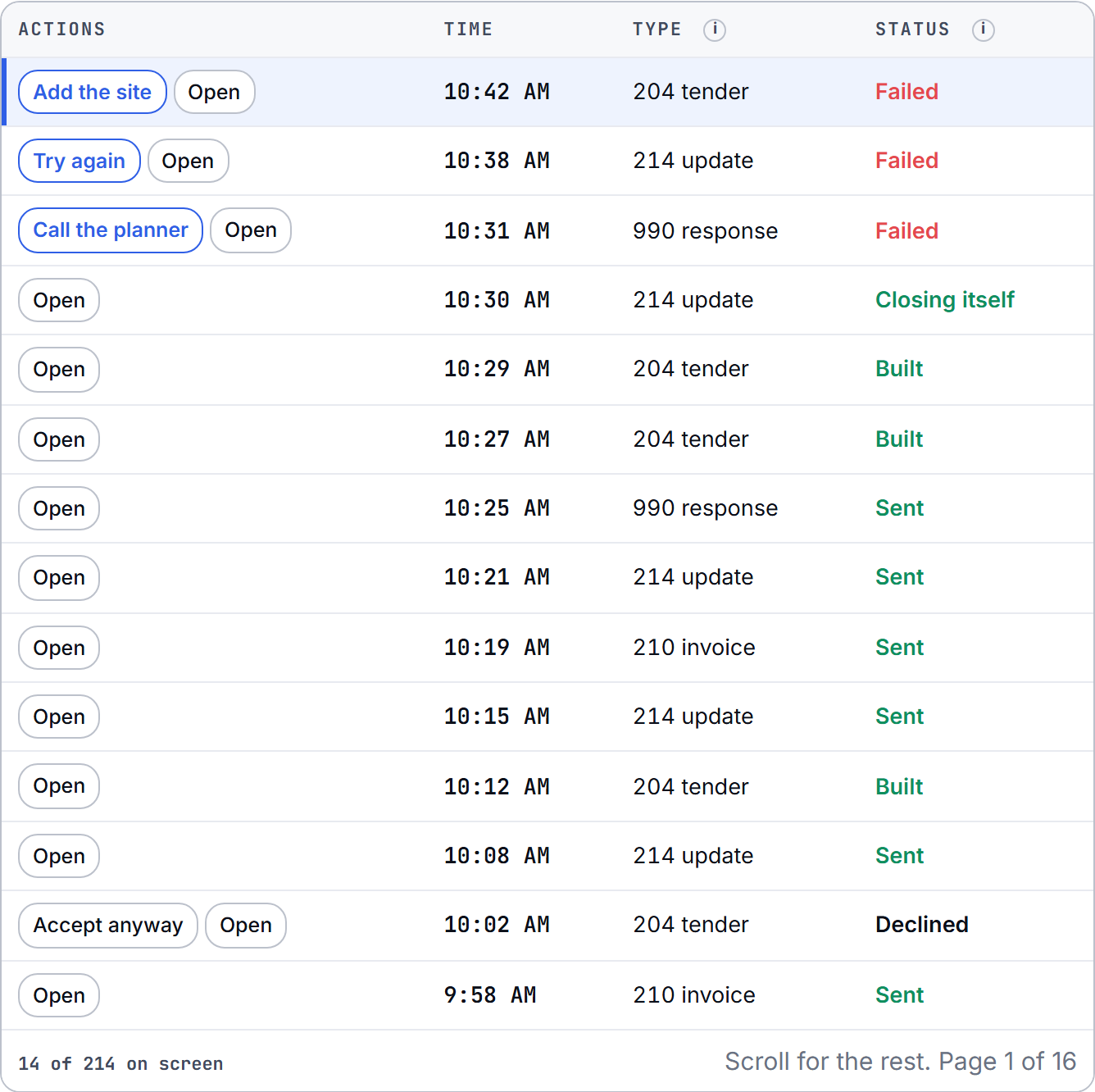
Task: Open the 10:08 AM 214 update entry
Action: [x=59, y=856]
